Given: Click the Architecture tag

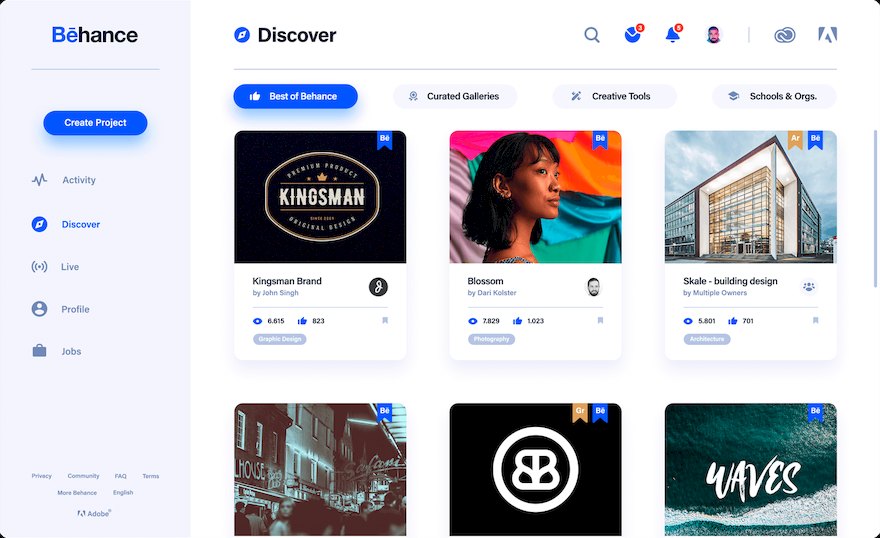Looking at the screenshot, I should pyautogui.click(x=707, y=339).
